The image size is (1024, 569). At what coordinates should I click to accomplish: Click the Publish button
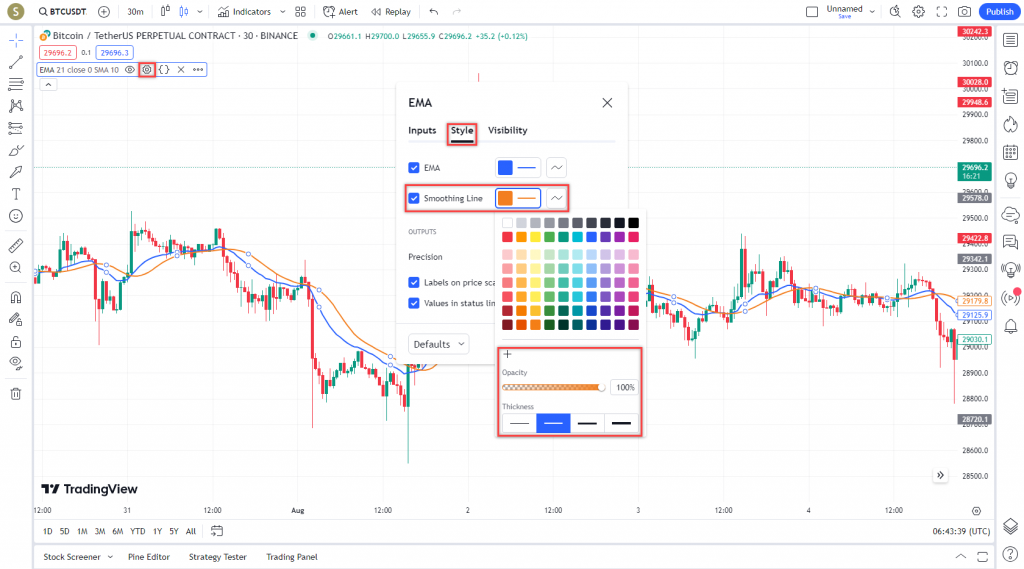999,12
